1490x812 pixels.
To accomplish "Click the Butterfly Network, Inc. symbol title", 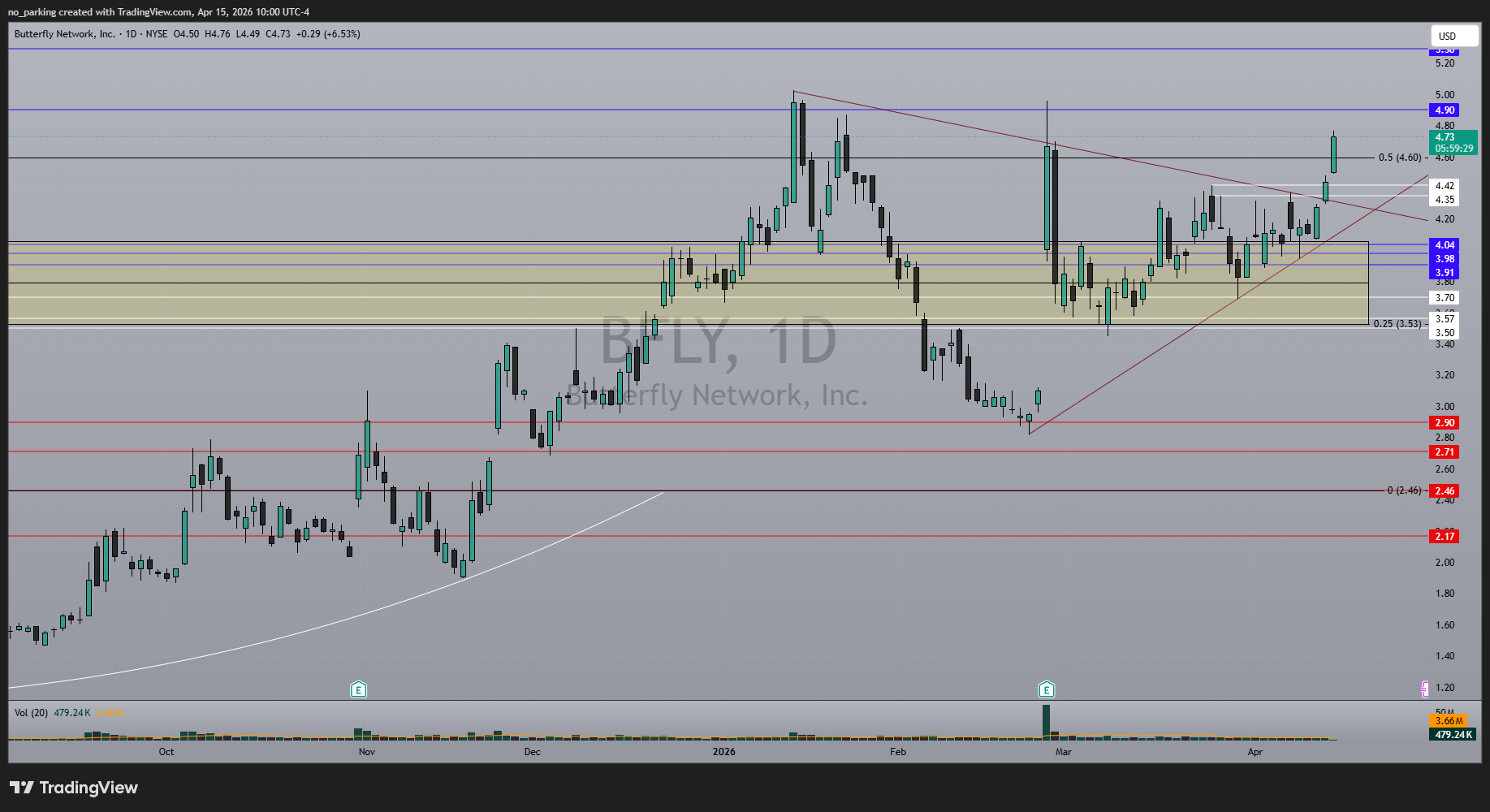I will click(x=65, y=34).
